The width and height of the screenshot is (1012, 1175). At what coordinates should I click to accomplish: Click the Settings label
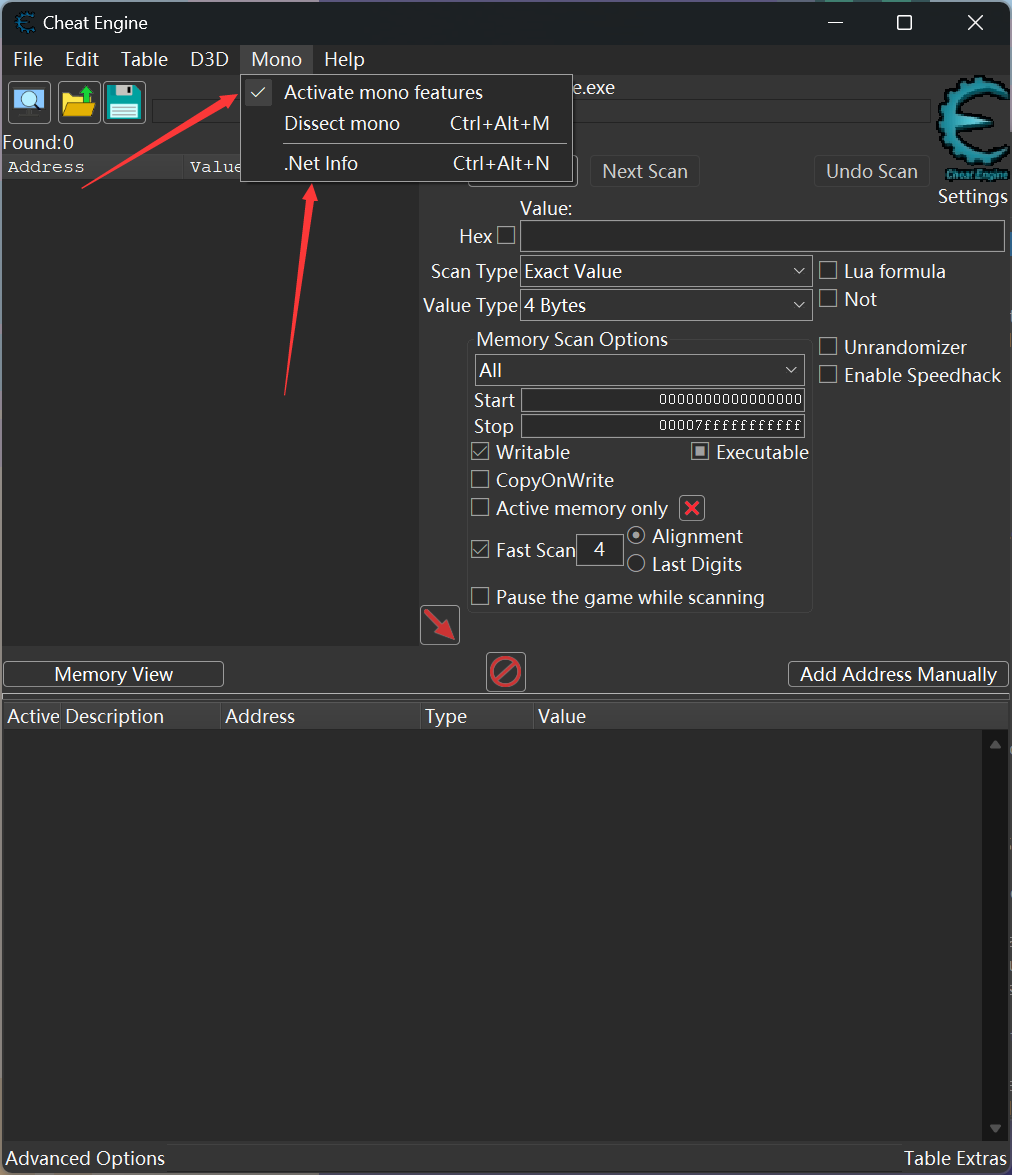(972, 196)
